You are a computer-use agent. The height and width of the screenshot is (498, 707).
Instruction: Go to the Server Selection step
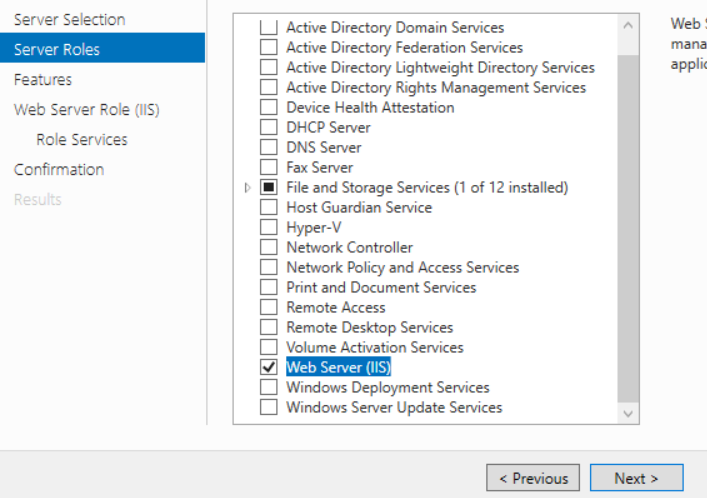69,20
